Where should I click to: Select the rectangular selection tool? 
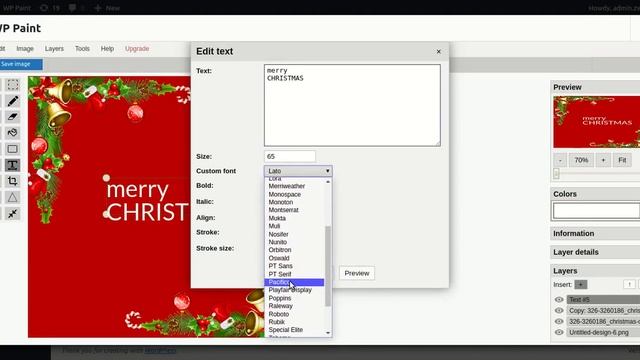coord(13,85)
